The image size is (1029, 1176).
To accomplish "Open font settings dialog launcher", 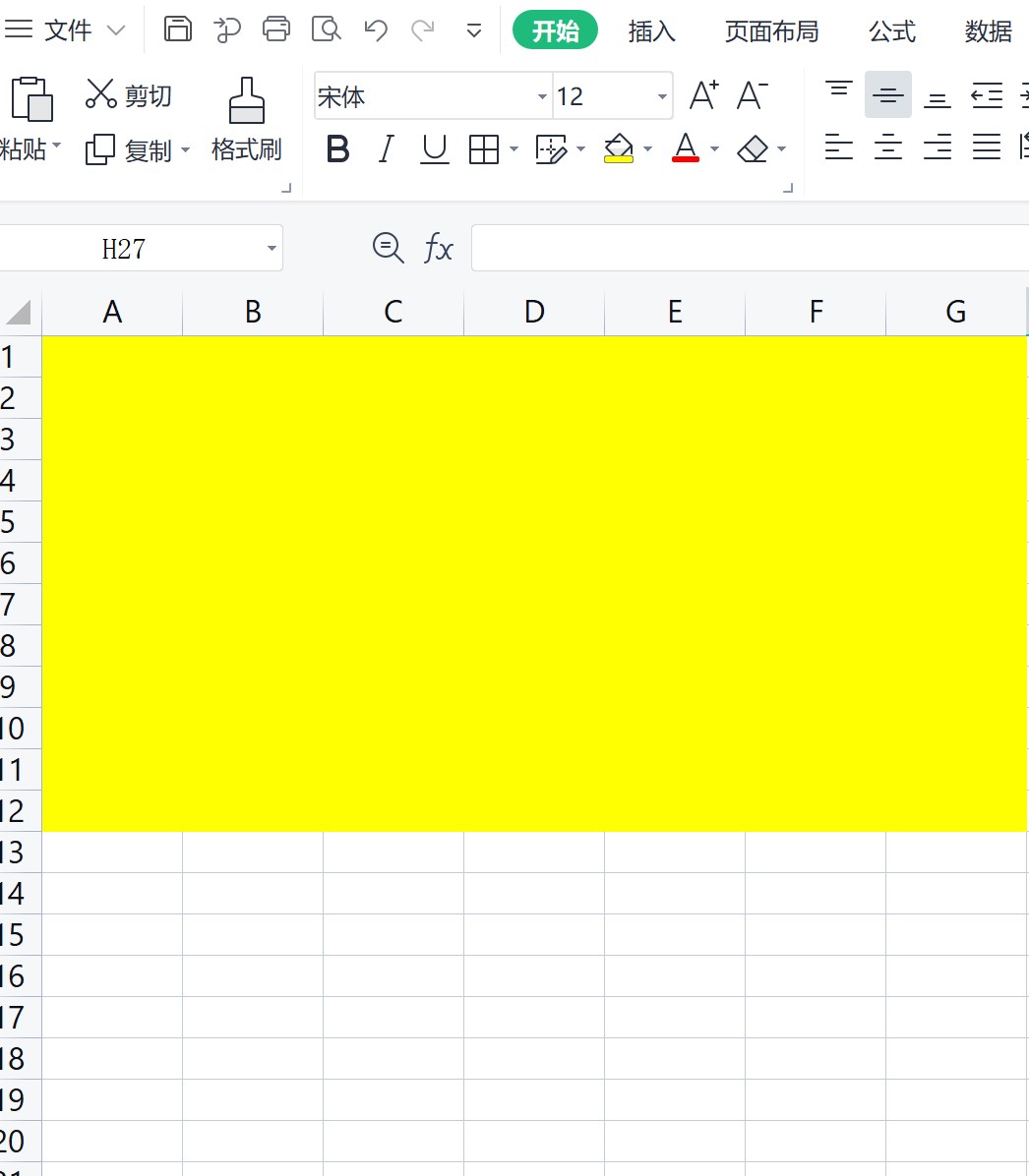I will coord(788,188).
